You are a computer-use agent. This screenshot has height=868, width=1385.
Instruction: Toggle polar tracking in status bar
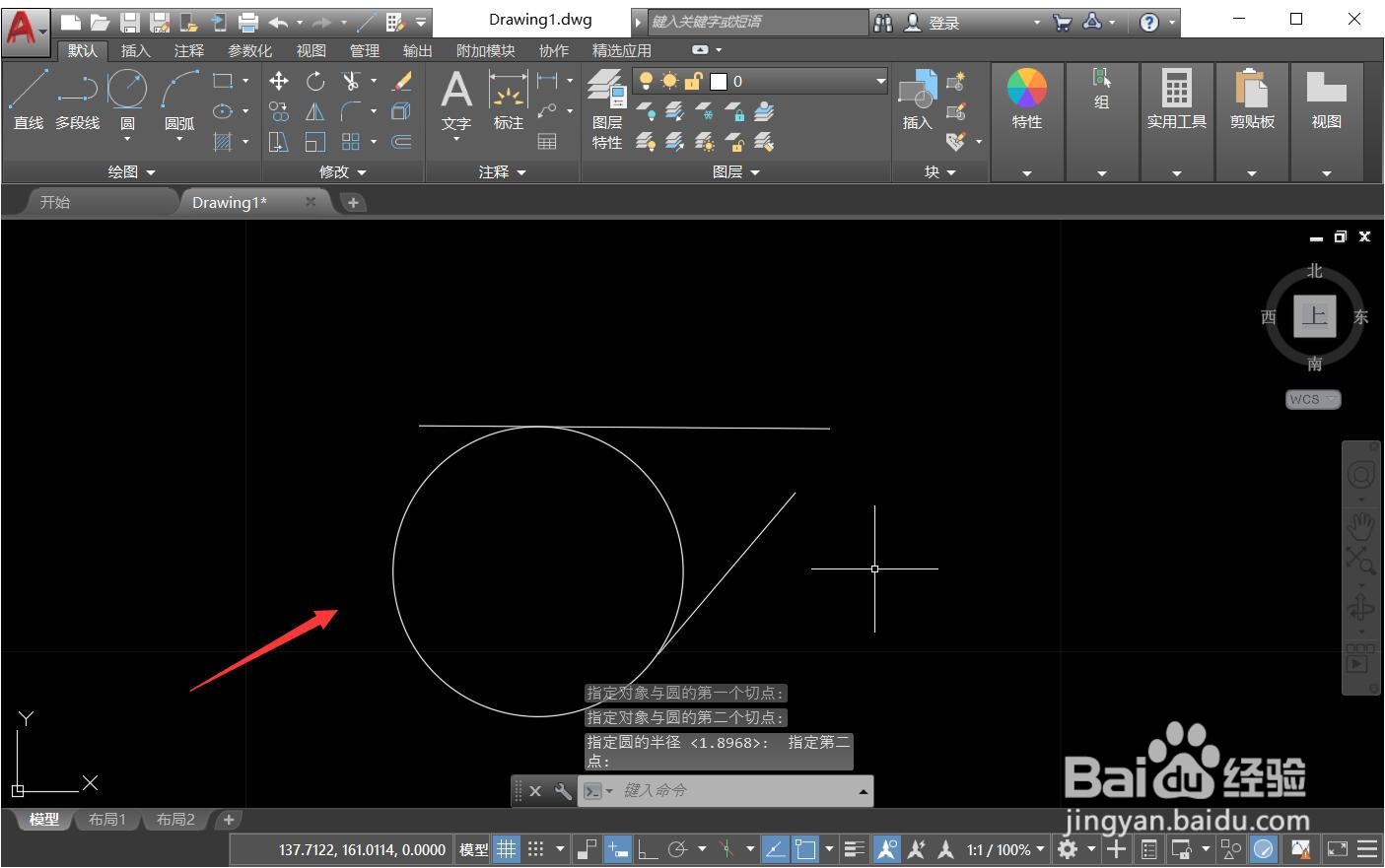(677, 849)
